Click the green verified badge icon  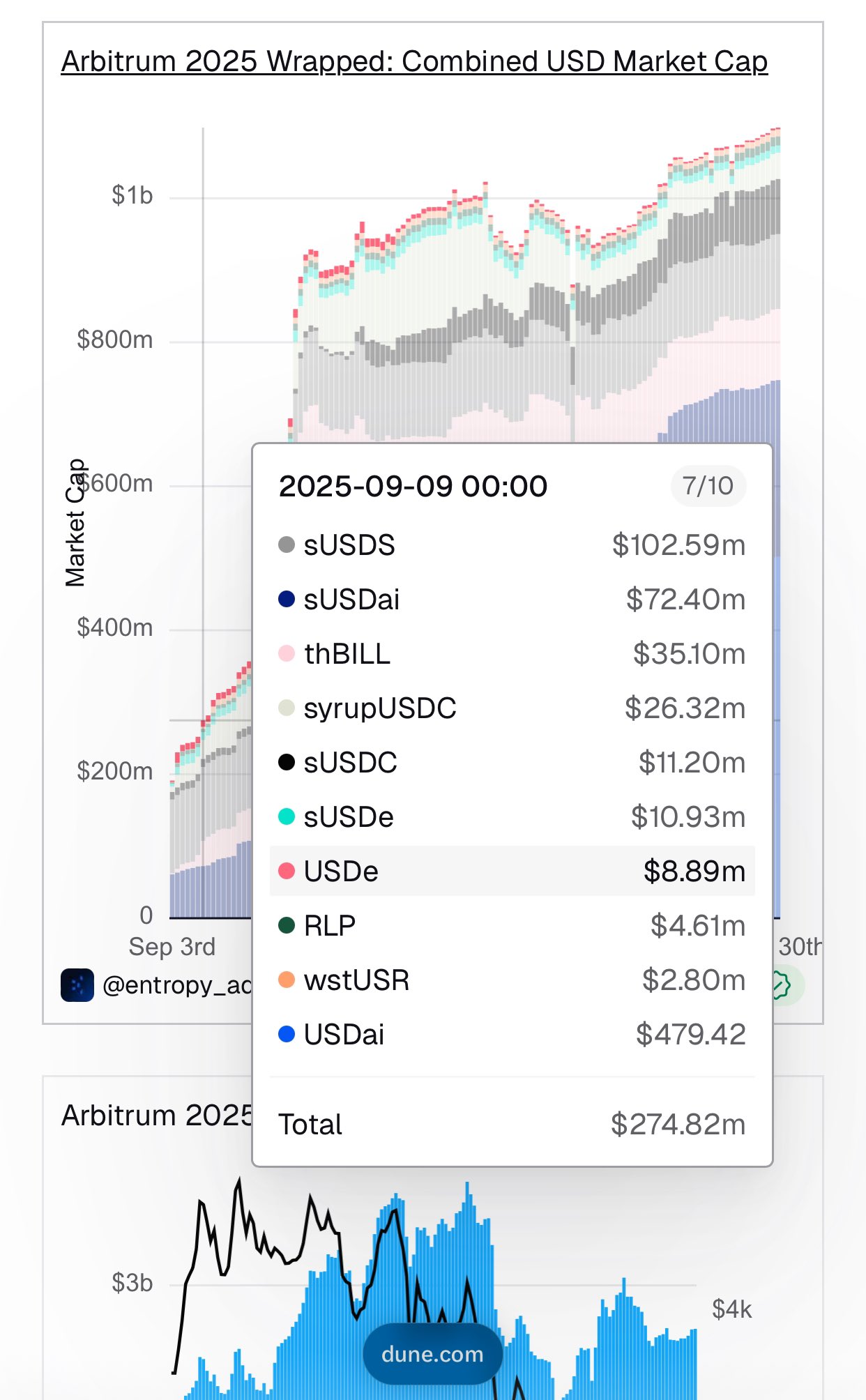click(782, 985)
